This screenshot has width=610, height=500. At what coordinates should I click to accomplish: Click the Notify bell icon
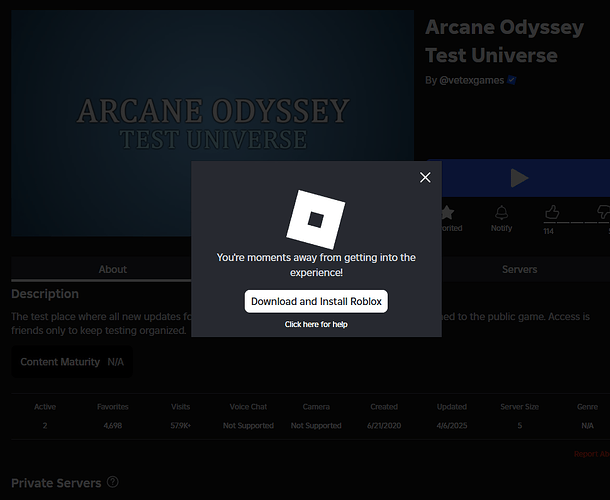(x=501, y=213)
